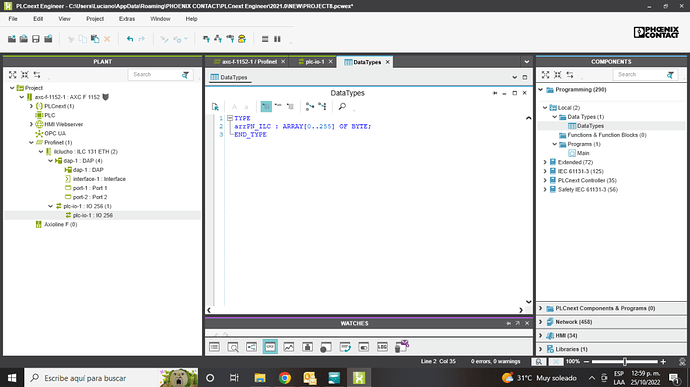Click the filter icon in COMPONENTS search box
Viewport: 690px width, 387px height.
(670, 75)
